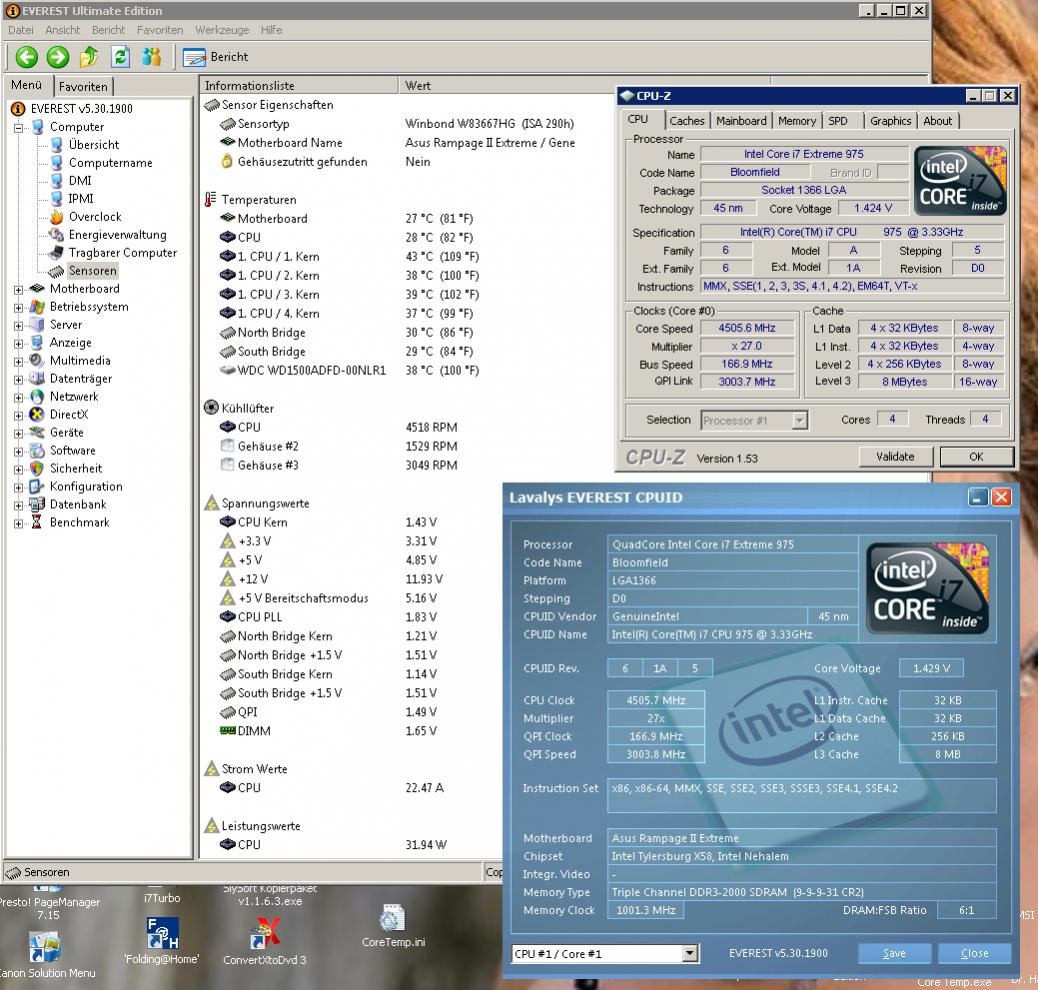The width and height of the screenshot is (1038, 990).
Task: Open the CoreTemp.ini desktop file
Action: coord(393,925)
